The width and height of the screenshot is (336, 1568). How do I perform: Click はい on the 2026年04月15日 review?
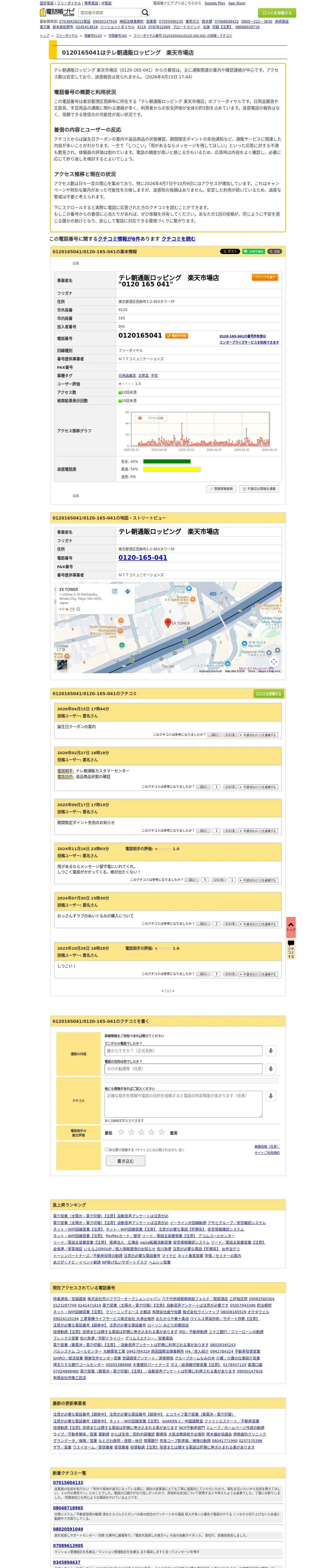[x=214, y=735]
